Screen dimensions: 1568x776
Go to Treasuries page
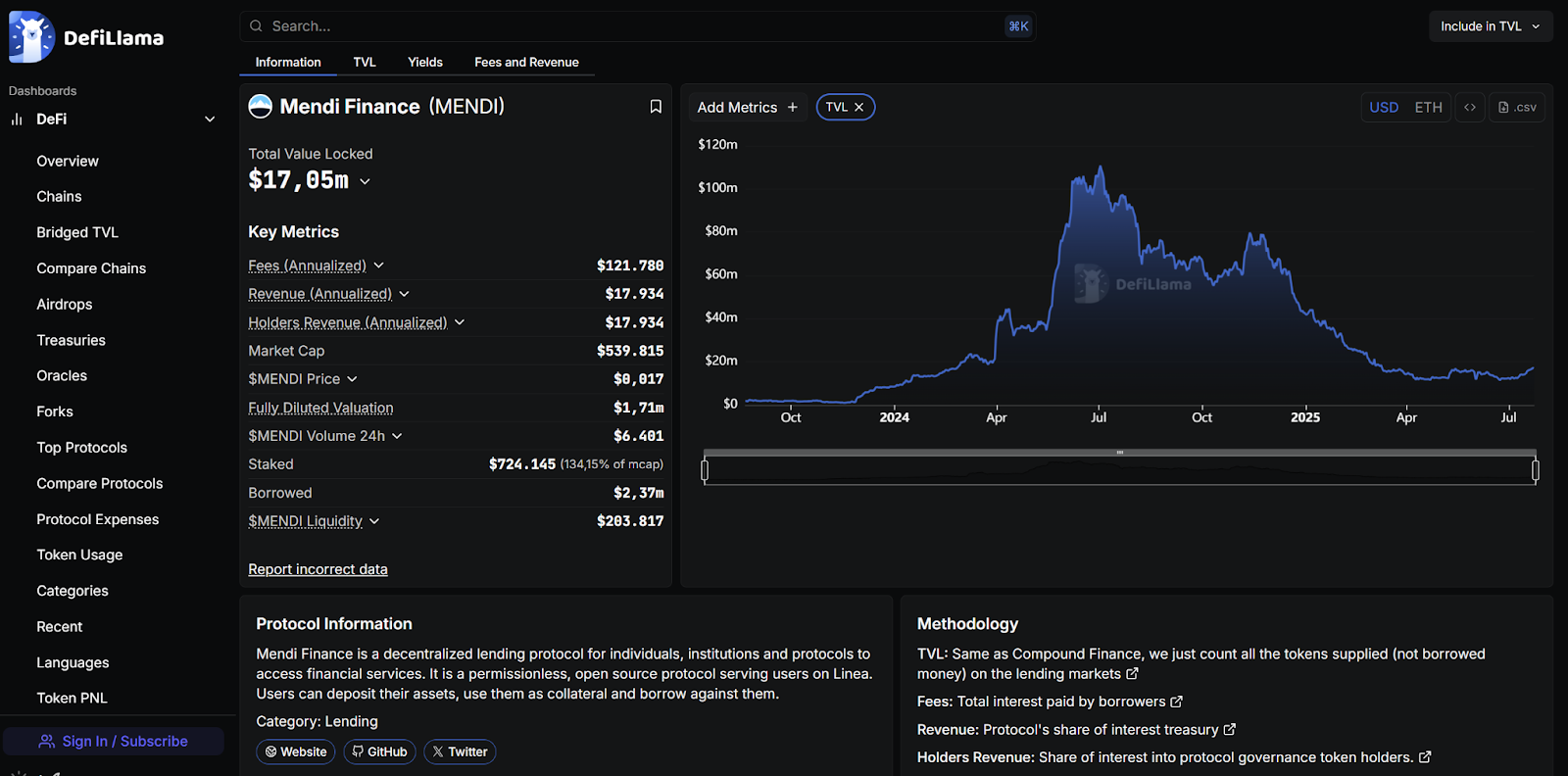click(71, 340)
